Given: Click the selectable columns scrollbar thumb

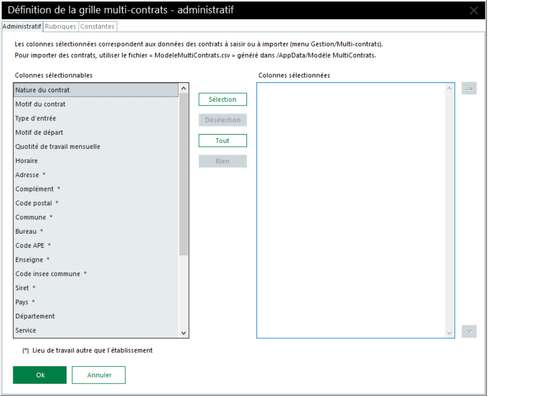Looking at the screenshot, I should click(184, 174).
